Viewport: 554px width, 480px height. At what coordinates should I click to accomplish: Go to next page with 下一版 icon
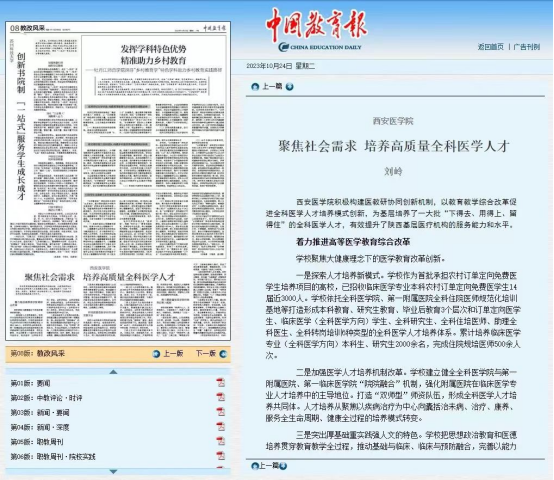[x=223, y=354]
